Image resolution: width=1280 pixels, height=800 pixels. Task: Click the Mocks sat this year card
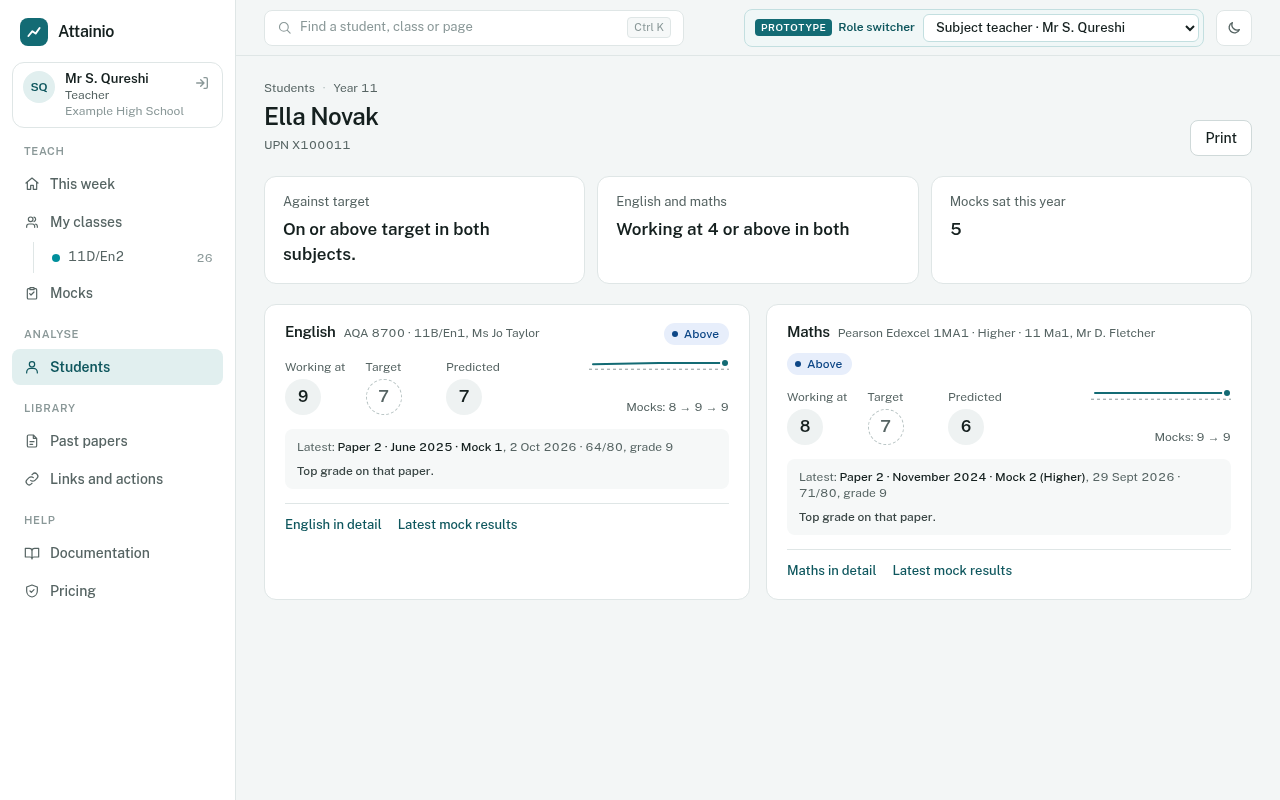[1091, 230]
